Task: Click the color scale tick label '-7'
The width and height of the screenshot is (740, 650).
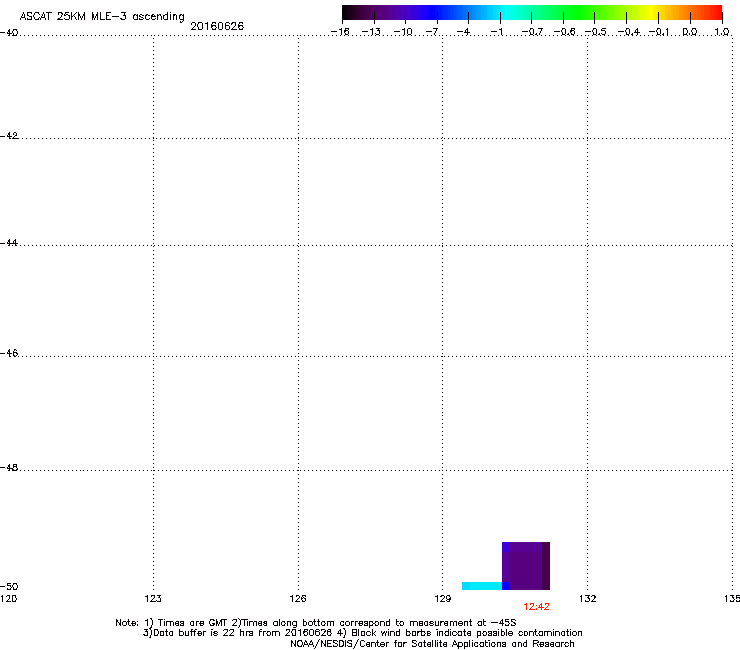Action: 434,32
